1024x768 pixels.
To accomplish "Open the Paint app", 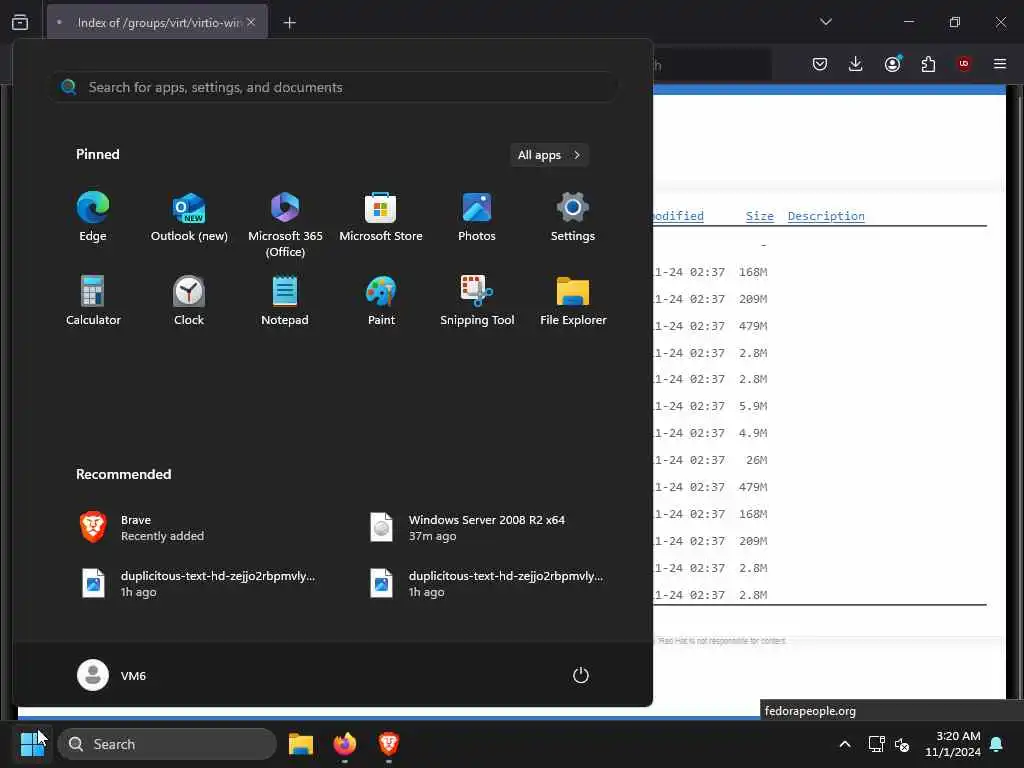I will coord(381,300).
